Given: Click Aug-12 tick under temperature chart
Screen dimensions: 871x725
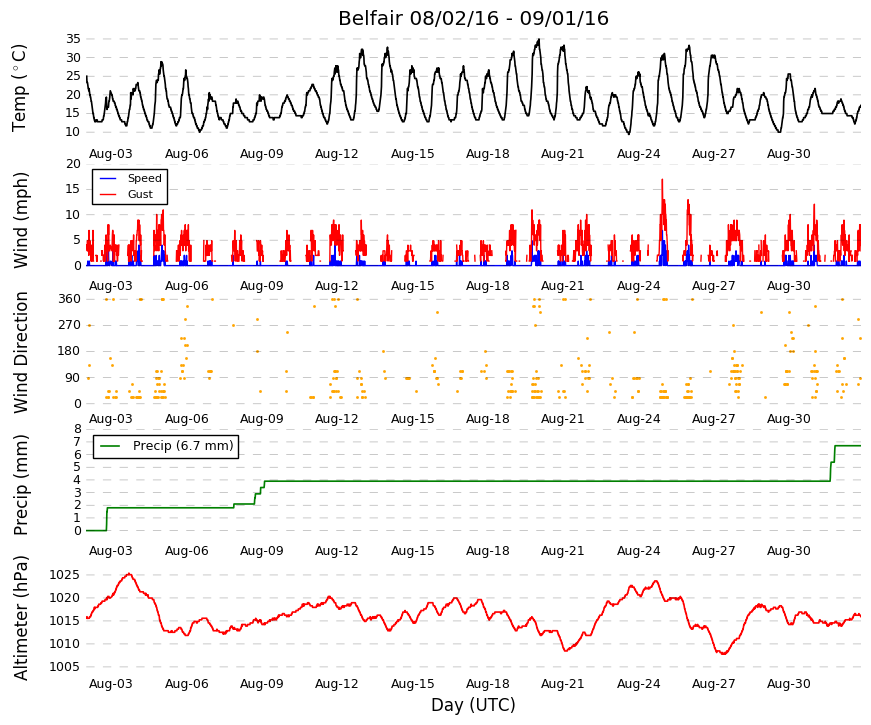Looking at the screenshot, I should coord(337,154).
